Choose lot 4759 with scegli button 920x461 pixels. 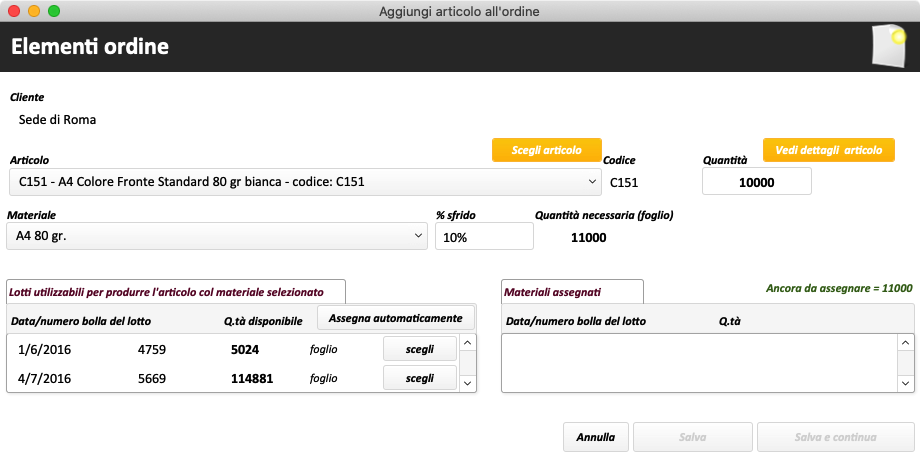[x=420, y=349]
